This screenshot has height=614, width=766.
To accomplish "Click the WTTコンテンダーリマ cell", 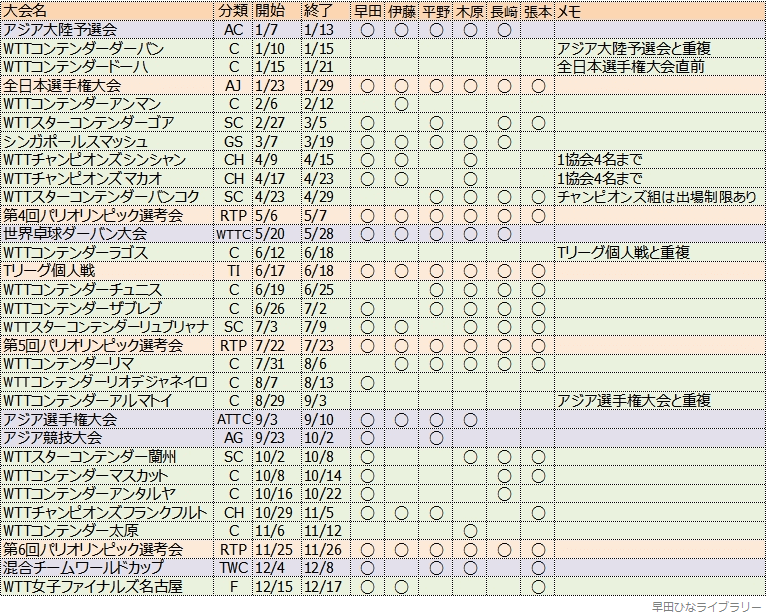I will pos(107,364).
